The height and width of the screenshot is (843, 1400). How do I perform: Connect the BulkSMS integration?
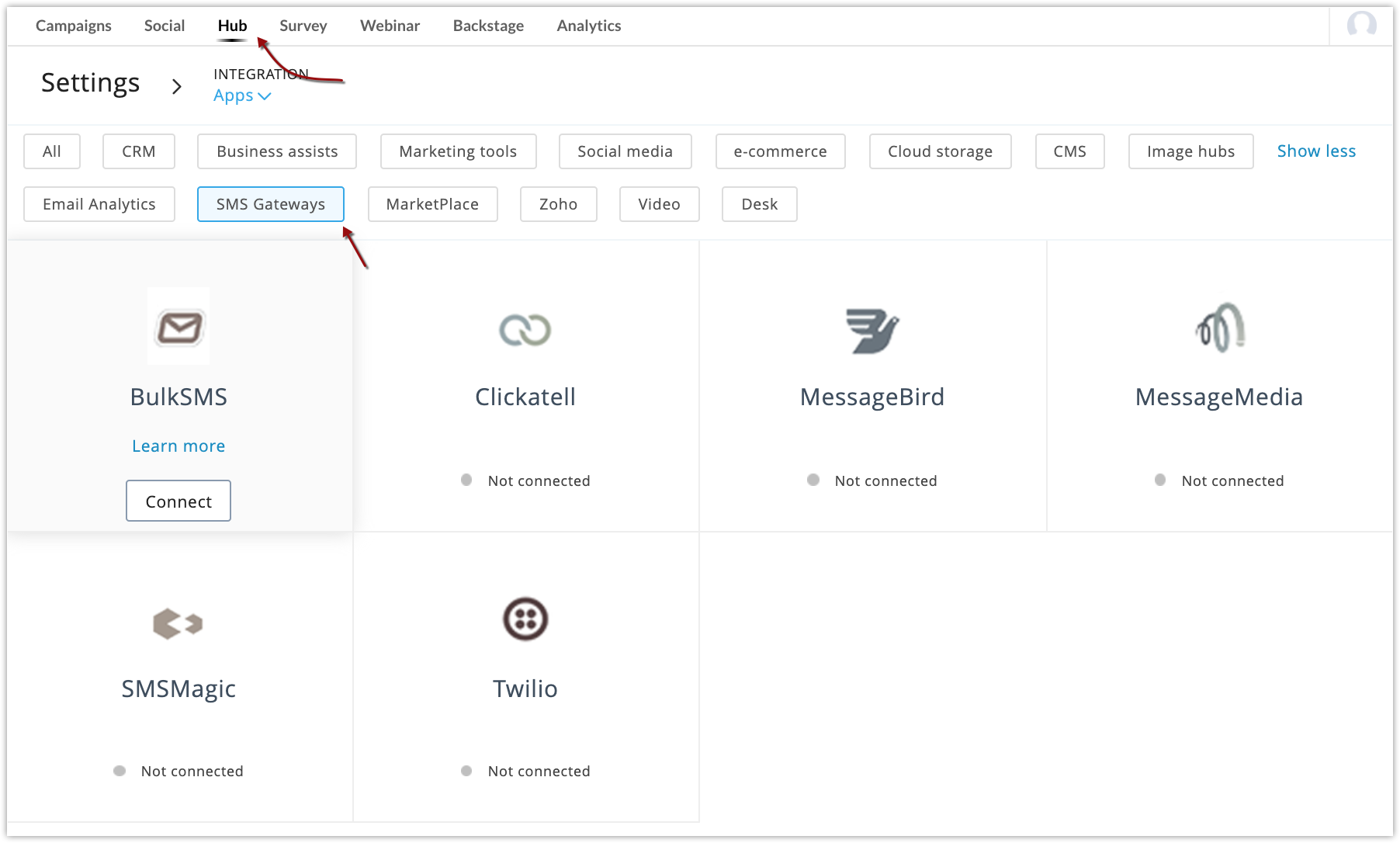point(178,501)
